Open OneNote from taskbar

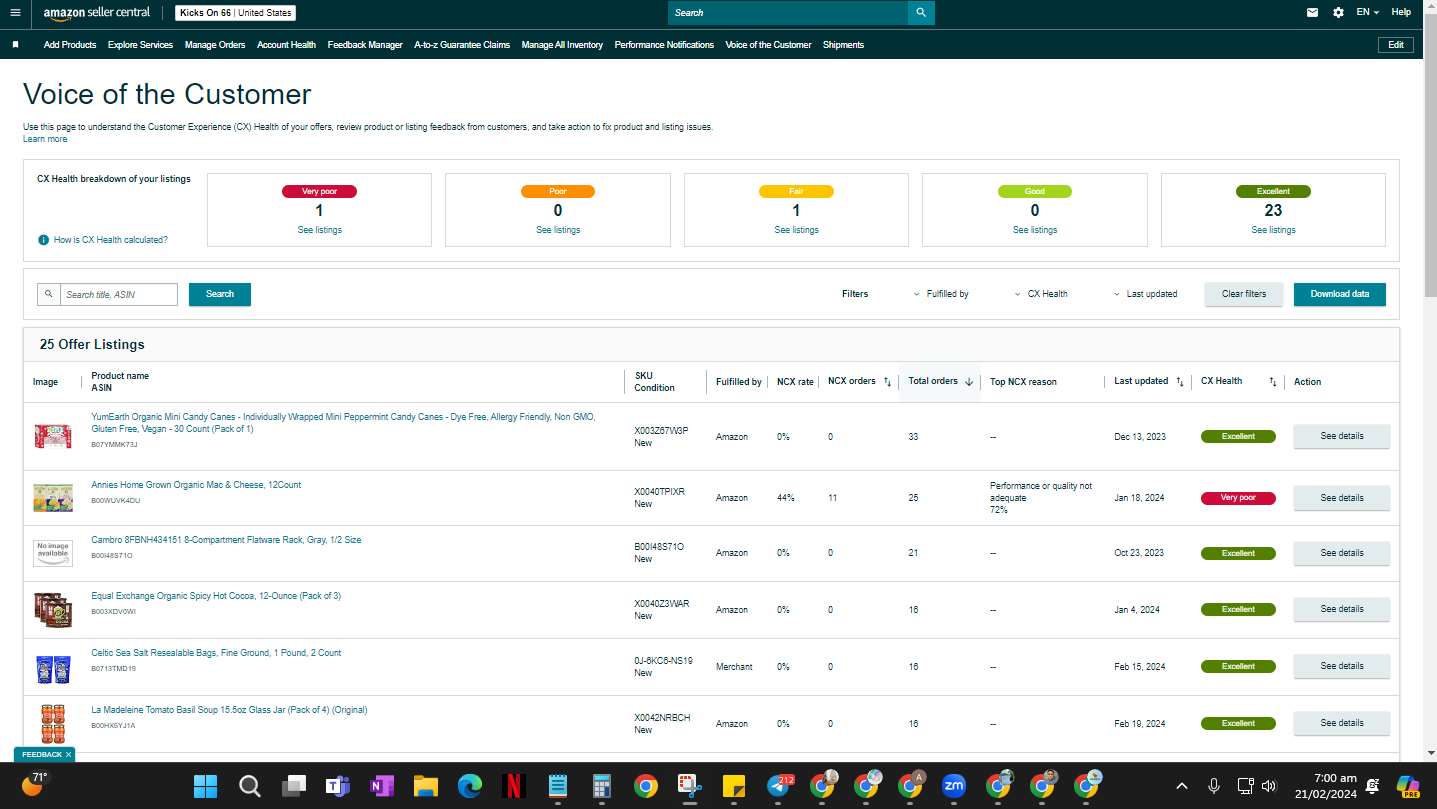coord(381,786)
